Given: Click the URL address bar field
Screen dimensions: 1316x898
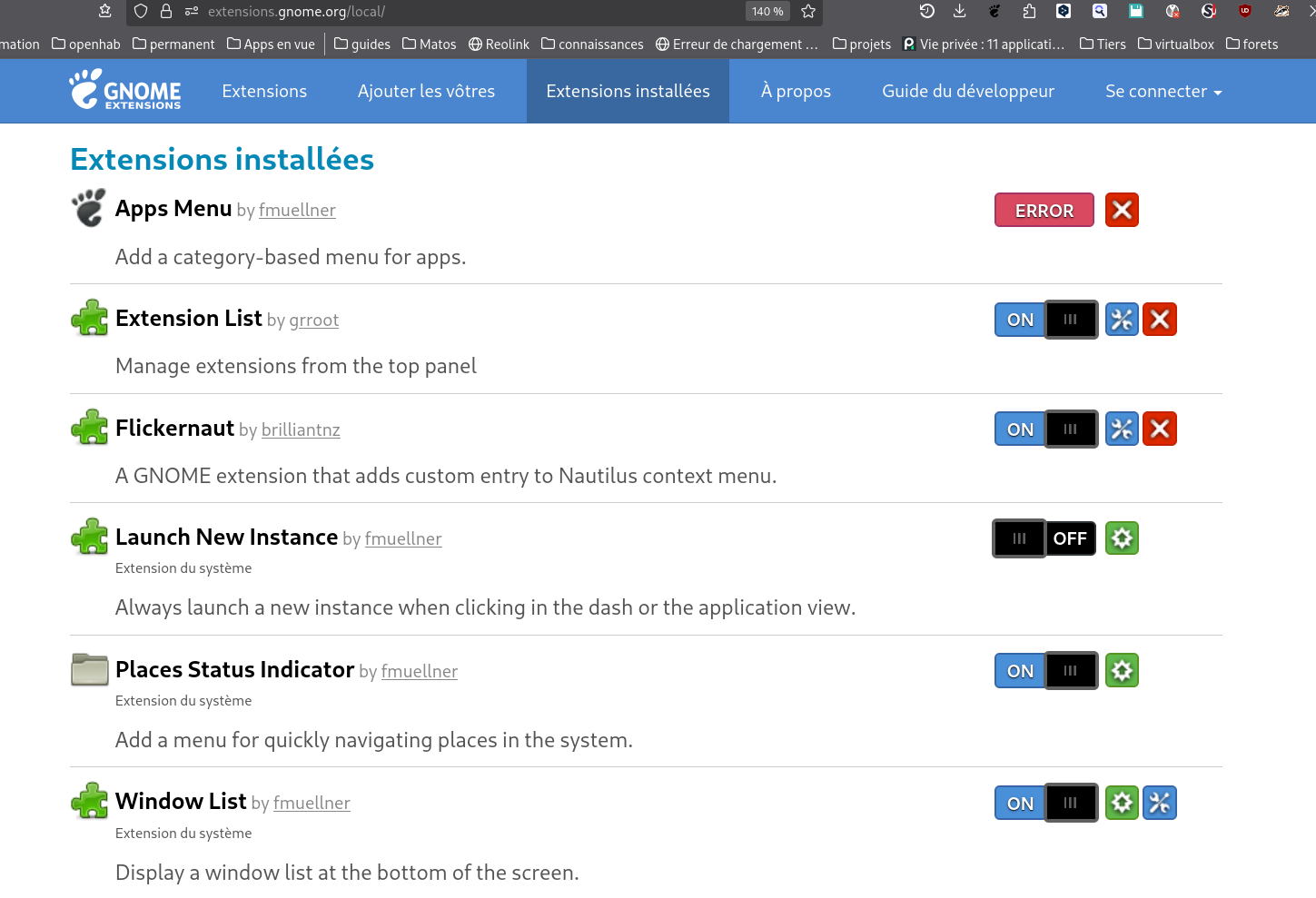Looking at the screenshot, I should (x=472, y=12).
